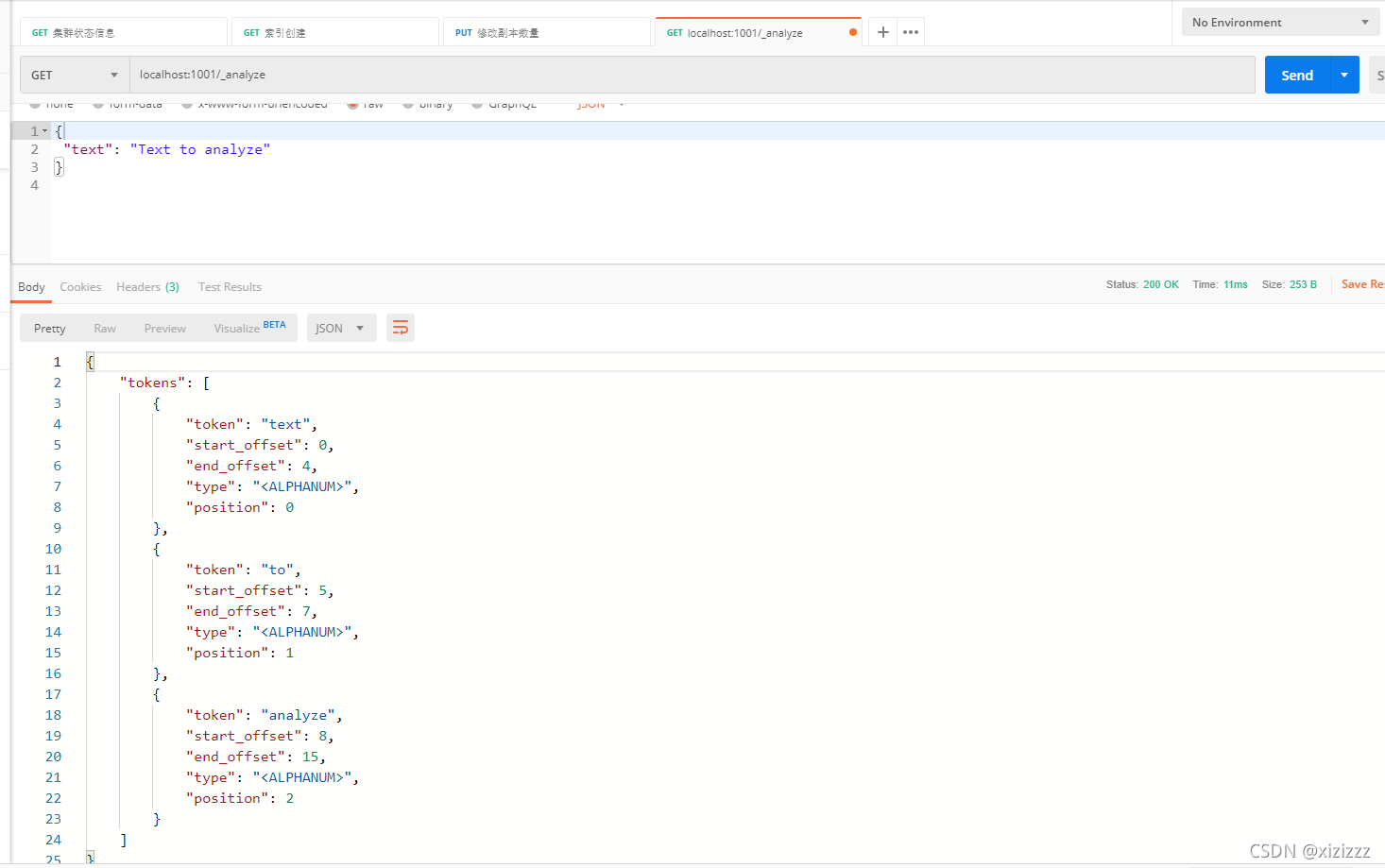Select the Preview response view
The image size is (1385, 868).
coord(165,328)
